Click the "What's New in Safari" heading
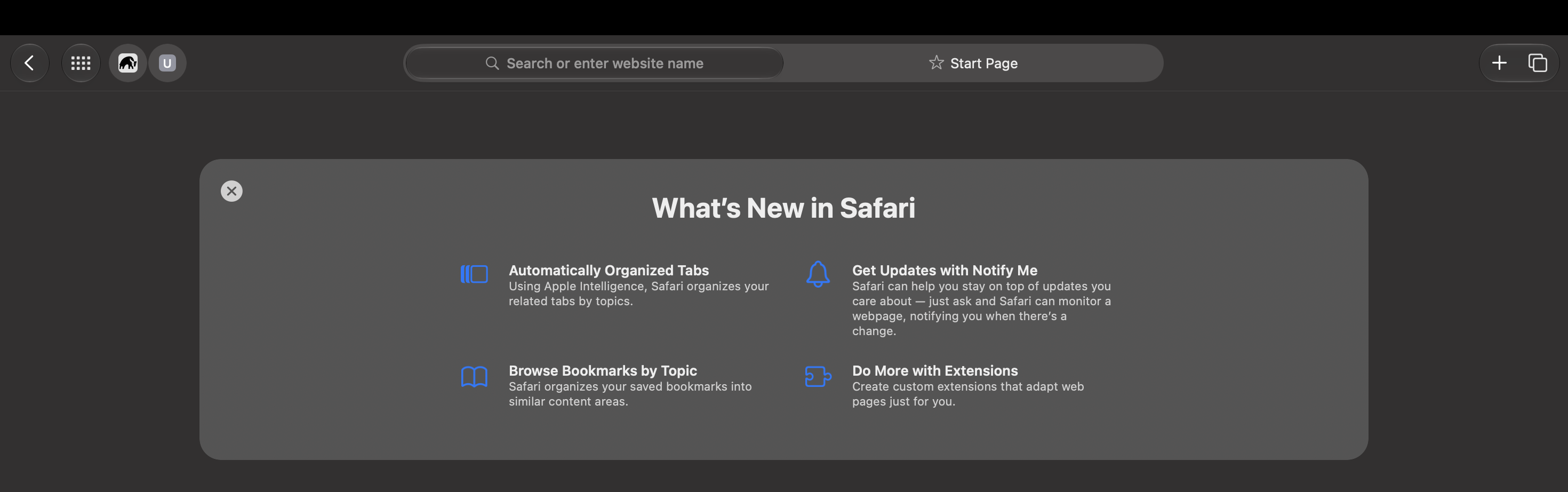 click(783, 208)
